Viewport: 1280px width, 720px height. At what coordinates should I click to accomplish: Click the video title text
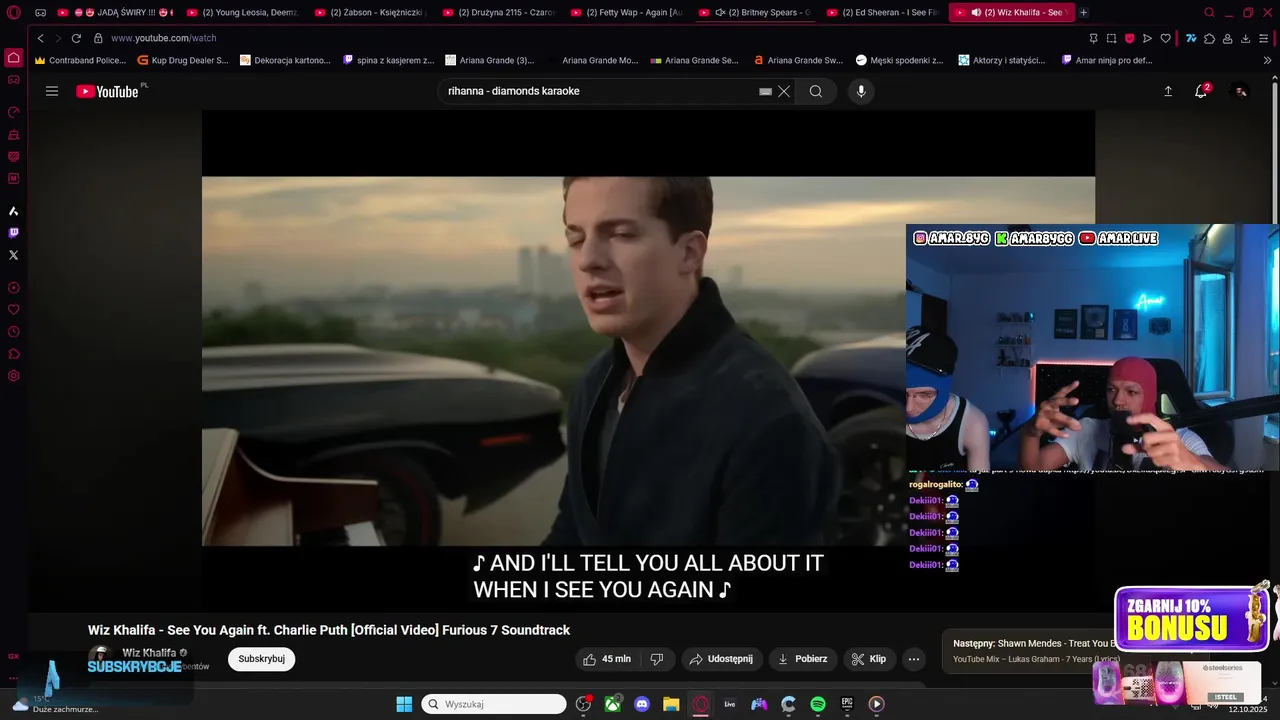(329, 630)
